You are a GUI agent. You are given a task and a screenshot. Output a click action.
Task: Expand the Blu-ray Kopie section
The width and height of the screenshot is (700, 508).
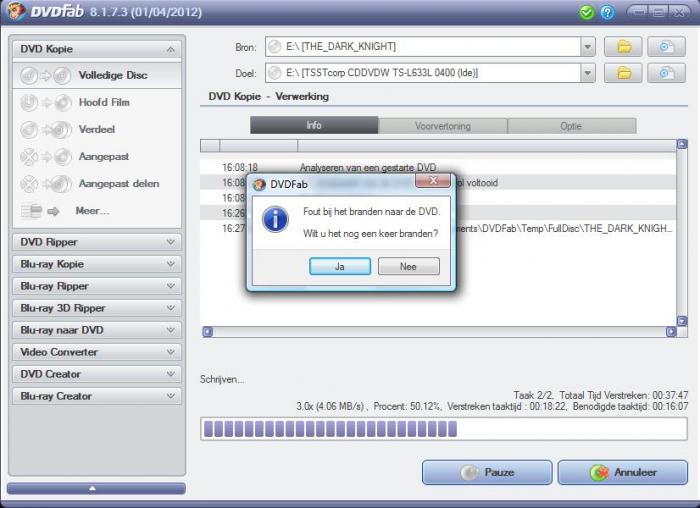pos(97,264)
